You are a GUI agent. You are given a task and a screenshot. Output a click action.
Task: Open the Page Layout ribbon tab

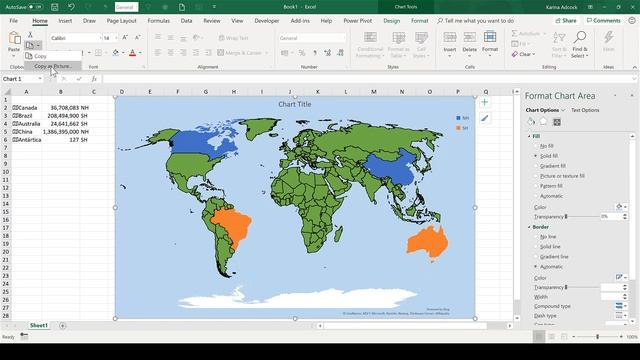121,20
